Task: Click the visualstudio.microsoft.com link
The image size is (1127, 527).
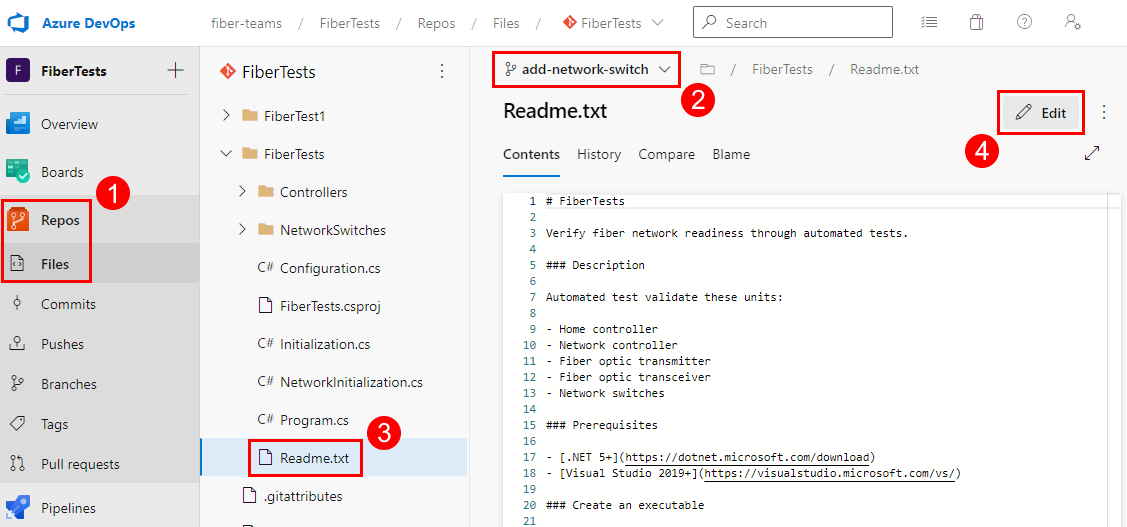Action: click(x=829, y=473)
